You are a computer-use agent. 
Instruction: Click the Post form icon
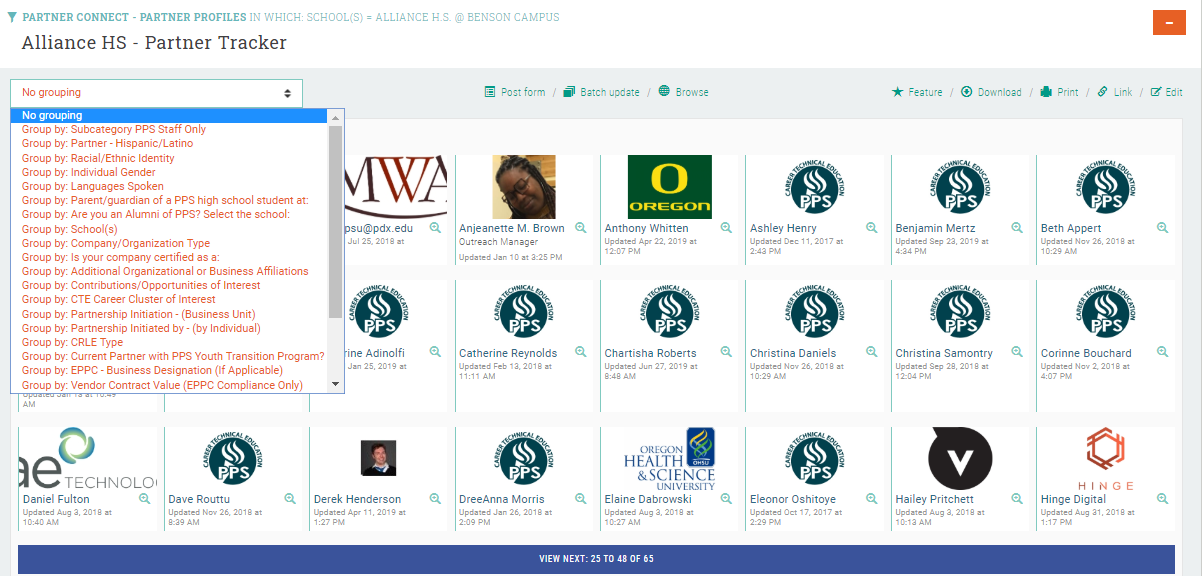[x=490, y=92]
